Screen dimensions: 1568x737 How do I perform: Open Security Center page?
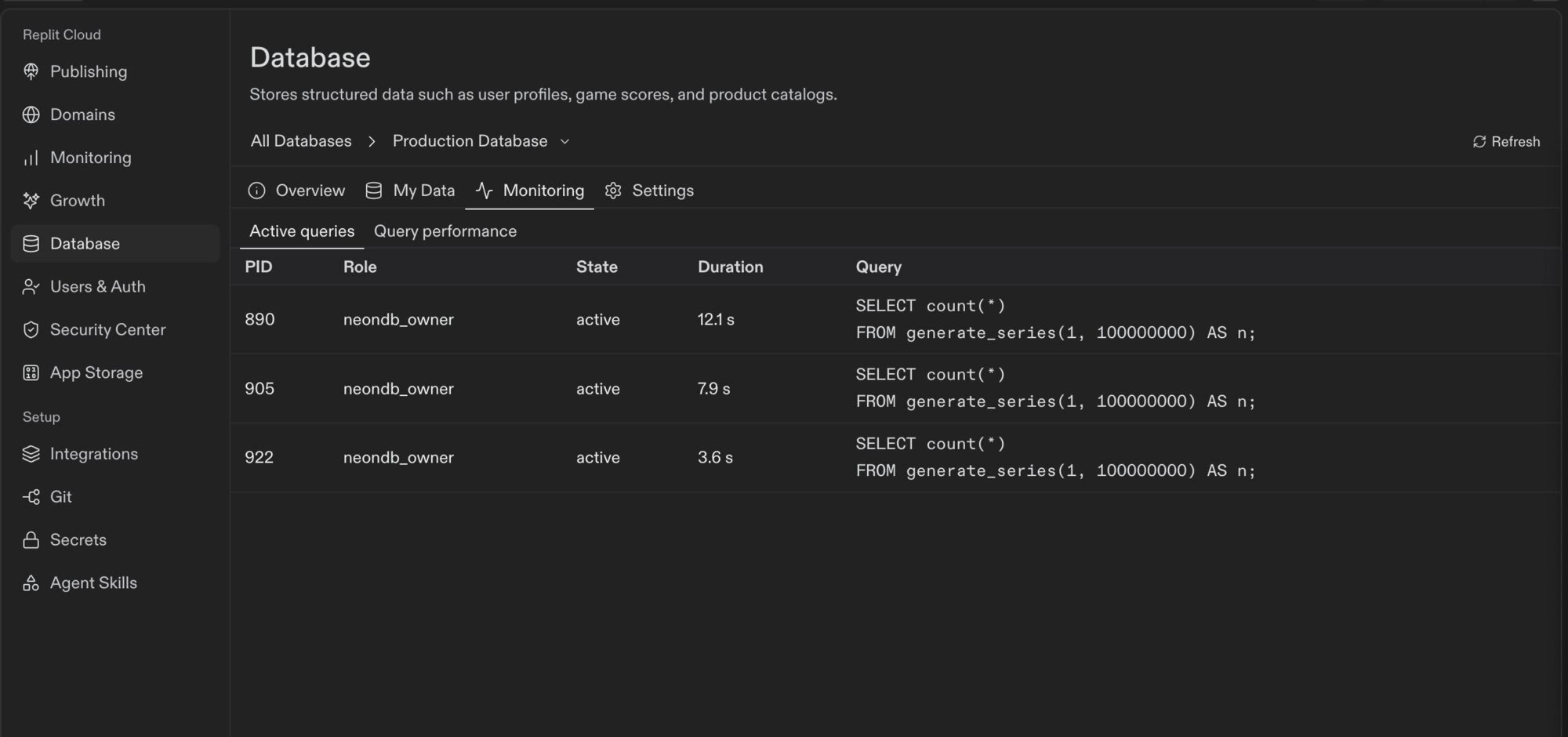(x=115, y=330)
